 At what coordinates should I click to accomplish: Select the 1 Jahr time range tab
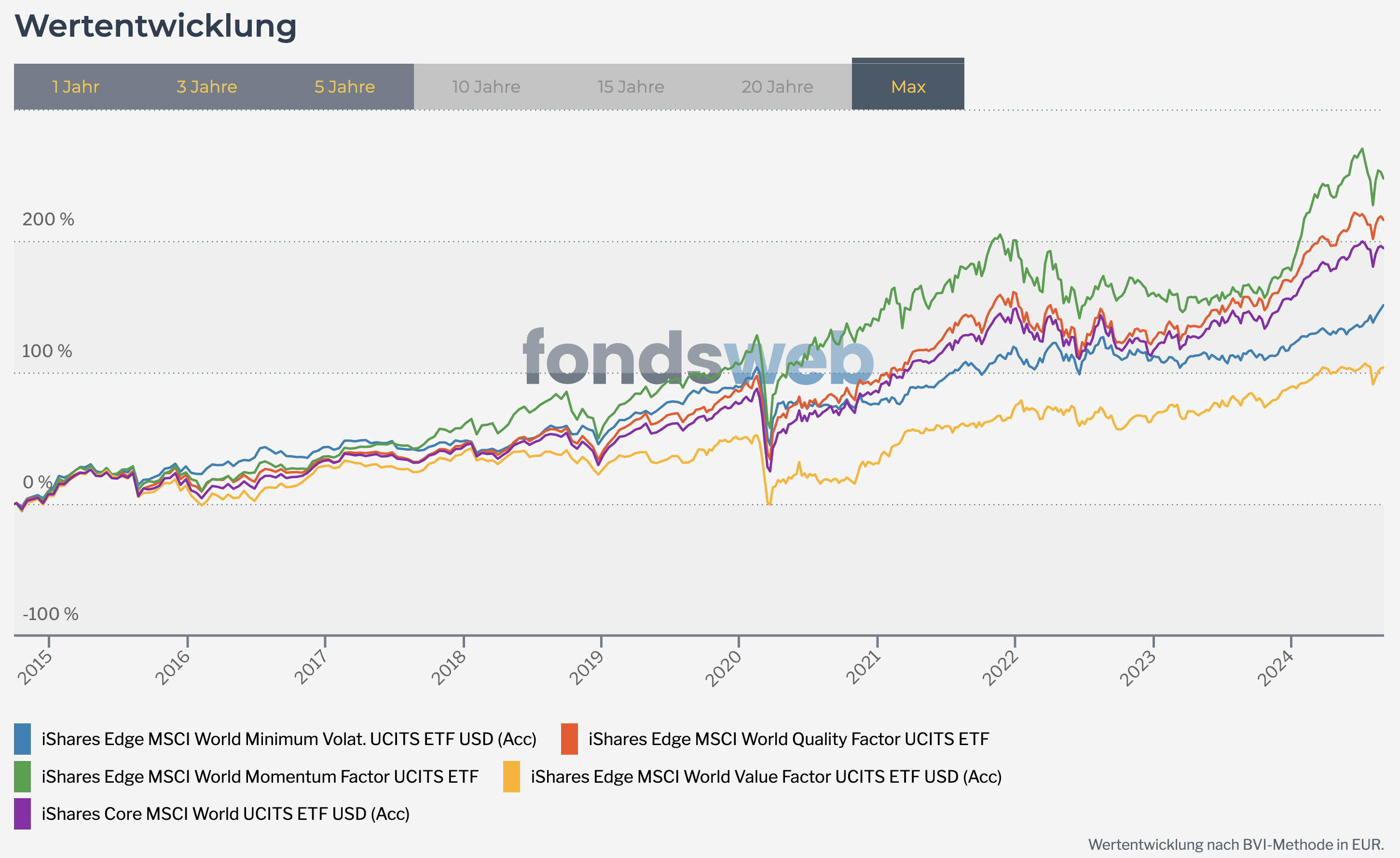(x=76, y=87)
